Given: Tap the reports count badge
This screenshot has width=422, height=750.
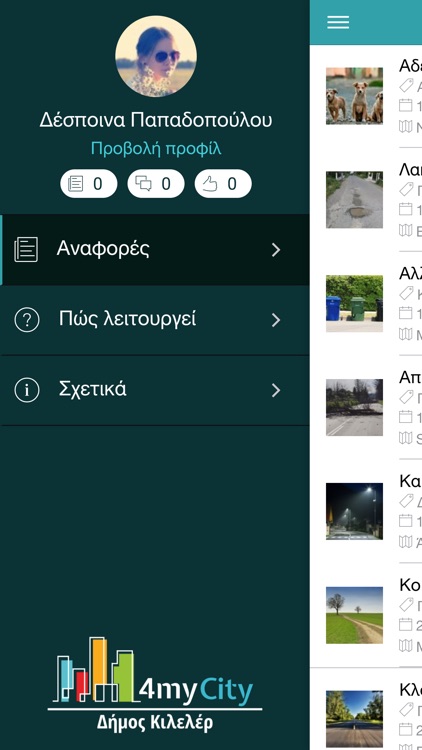Looking at the screenshot, I should pyautogui.click(x=89, y=184).
